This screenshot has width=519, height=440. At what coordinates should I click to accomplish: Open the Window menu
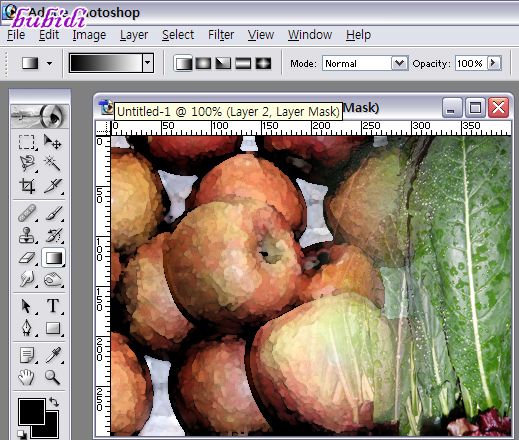(x=310, y=35)
